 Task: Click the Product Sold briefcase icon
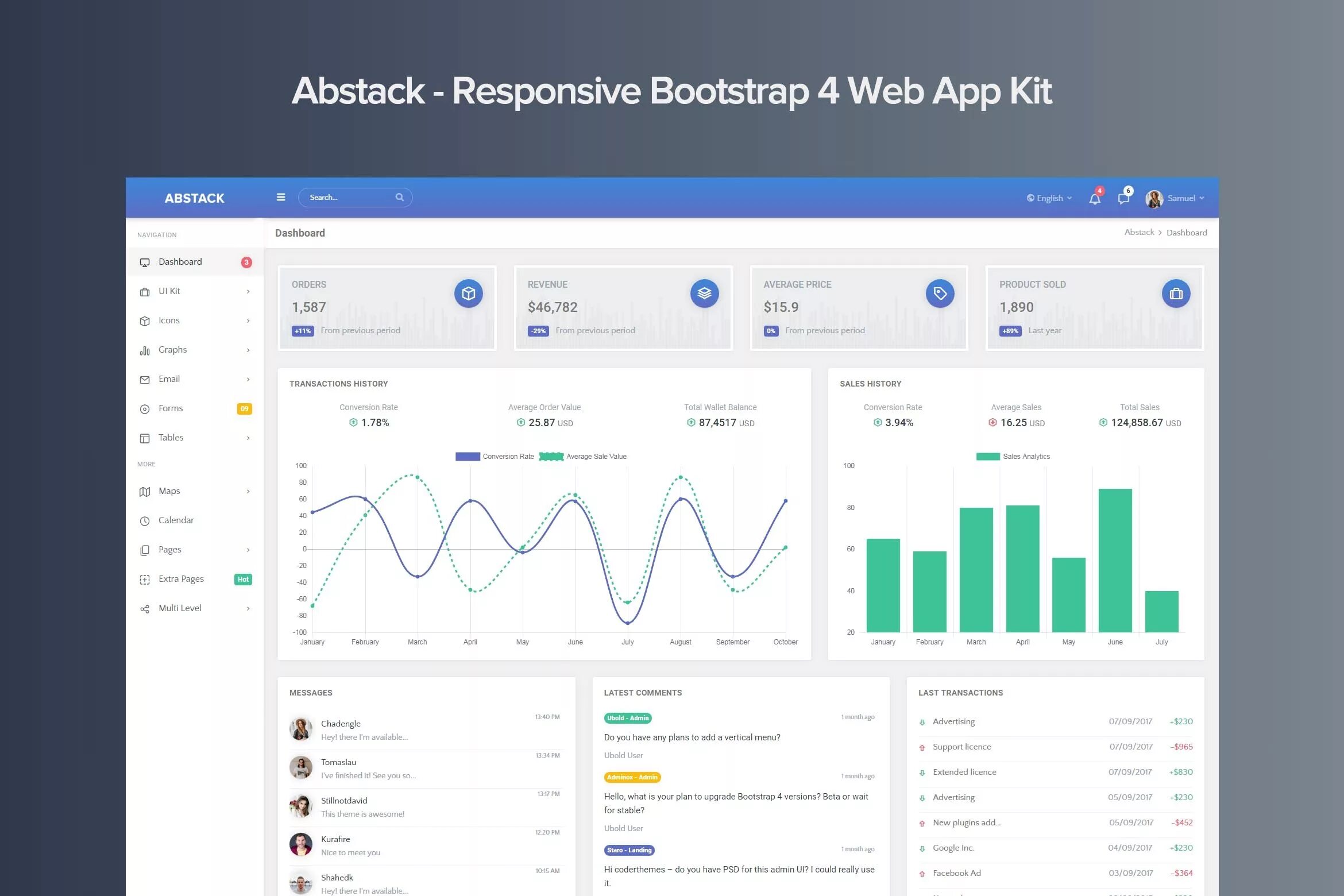[x=1176, y=293]
